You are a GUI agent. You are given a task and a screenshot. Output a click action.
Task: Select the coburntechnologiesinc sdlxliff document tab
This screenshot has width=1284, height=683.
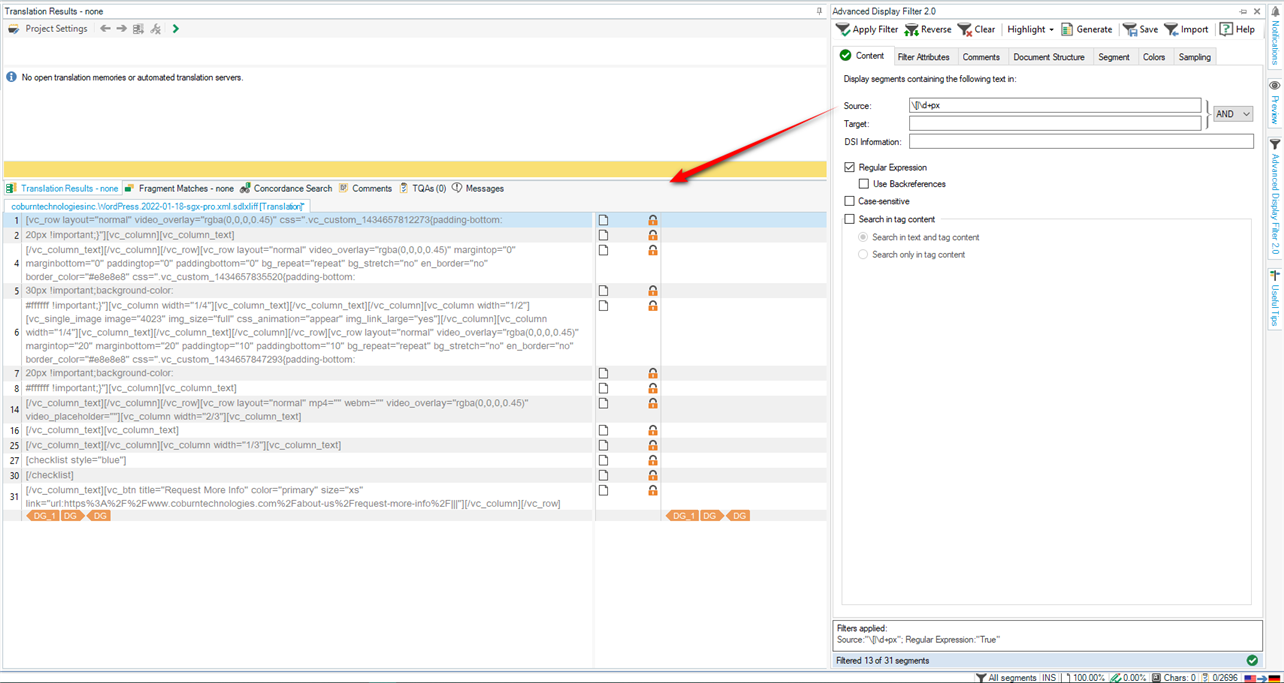pos(158,206)
